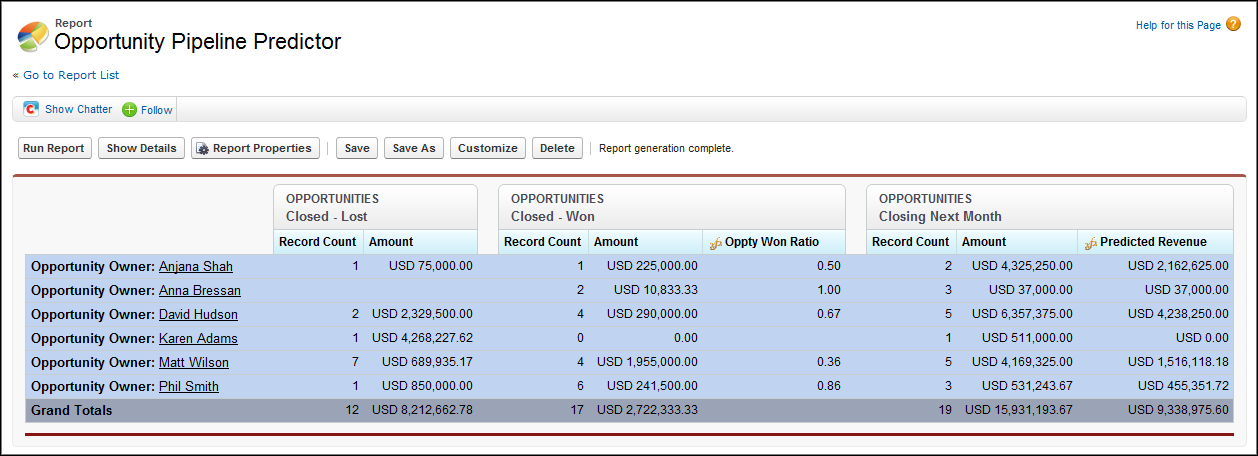The image size is (1258, 456).
Task: Click the Grand Totals row label
Action: (72, 410)
